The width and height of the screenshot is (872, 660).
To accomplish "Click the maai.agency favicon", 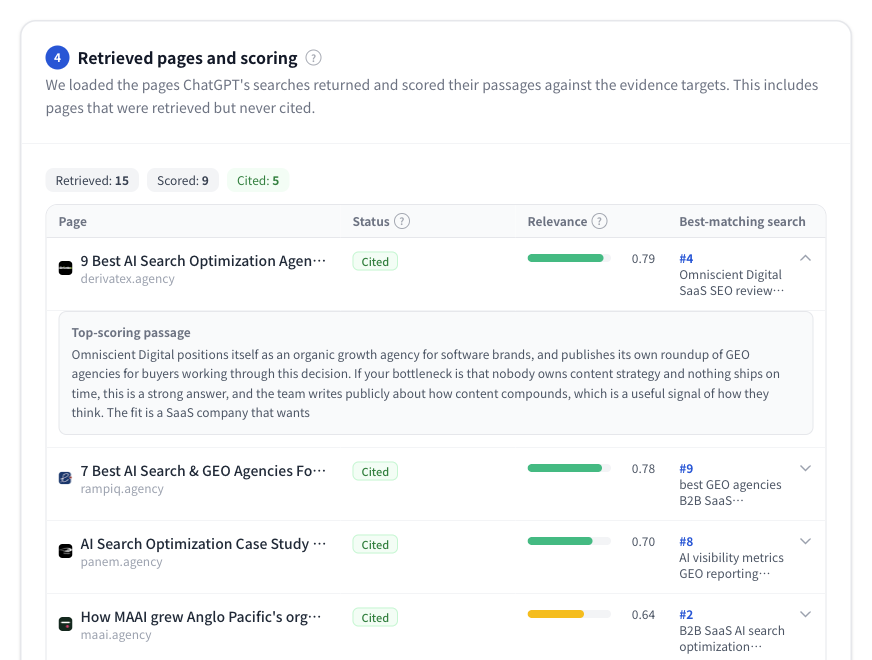I will [x=66, y=624].
